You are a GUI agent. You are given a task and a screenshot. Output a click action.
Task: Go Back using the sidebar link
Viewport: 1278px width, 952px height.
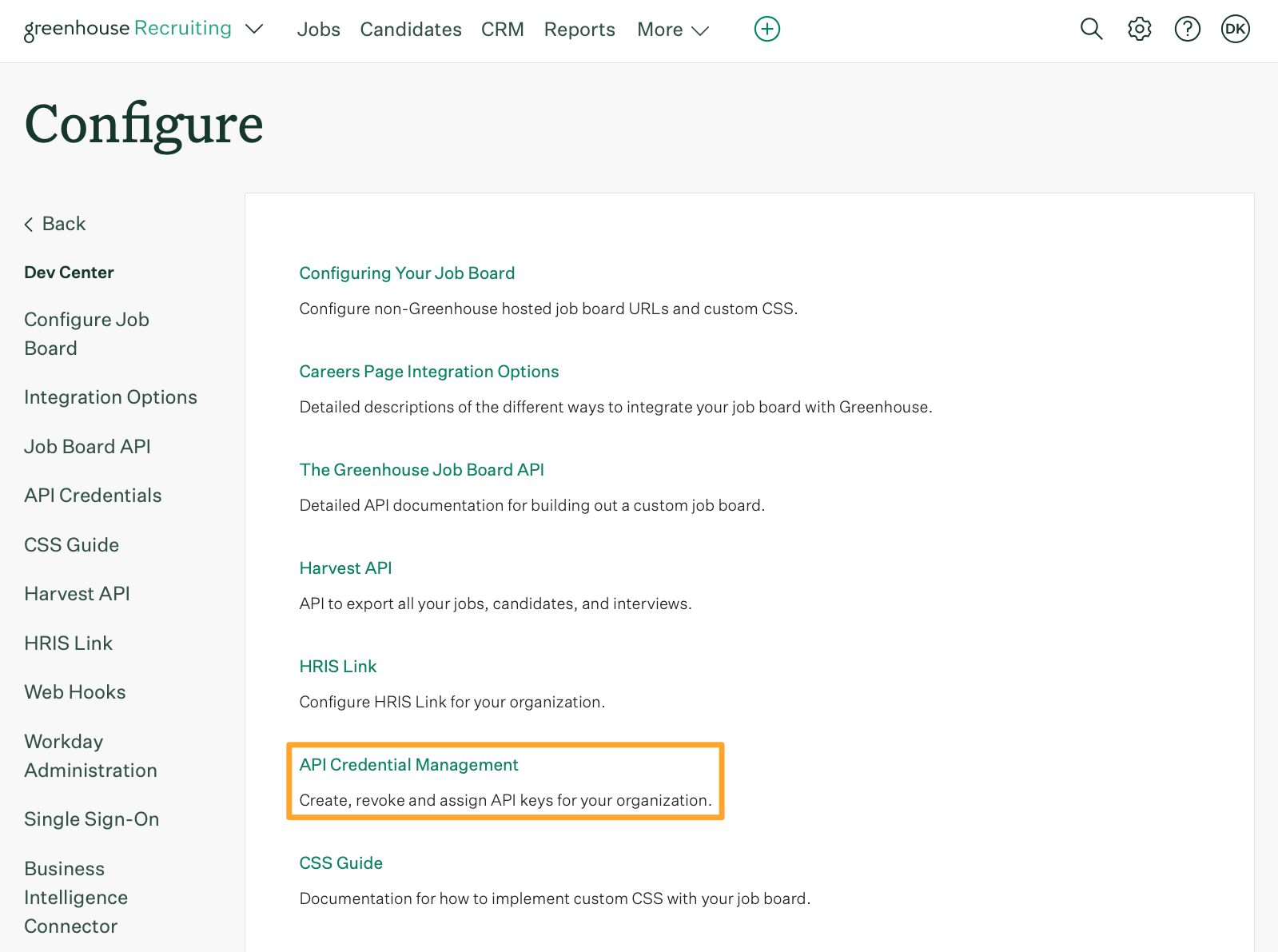[x=55, y=224]
